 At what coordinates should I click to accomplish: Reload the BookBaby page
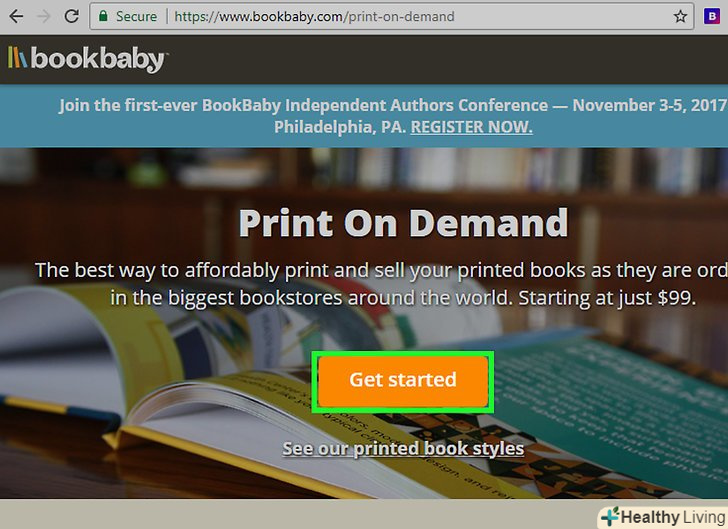[72, 16]
